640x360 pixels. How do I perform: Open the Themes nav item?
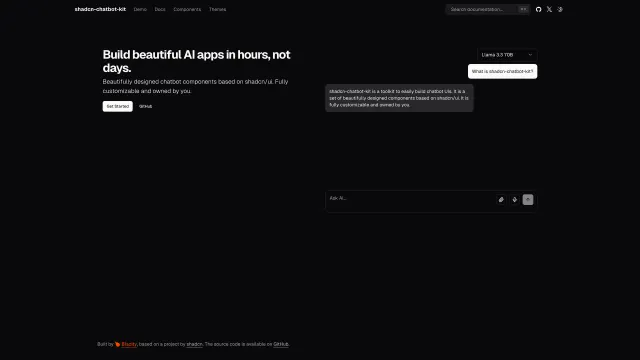pos(217,9)
